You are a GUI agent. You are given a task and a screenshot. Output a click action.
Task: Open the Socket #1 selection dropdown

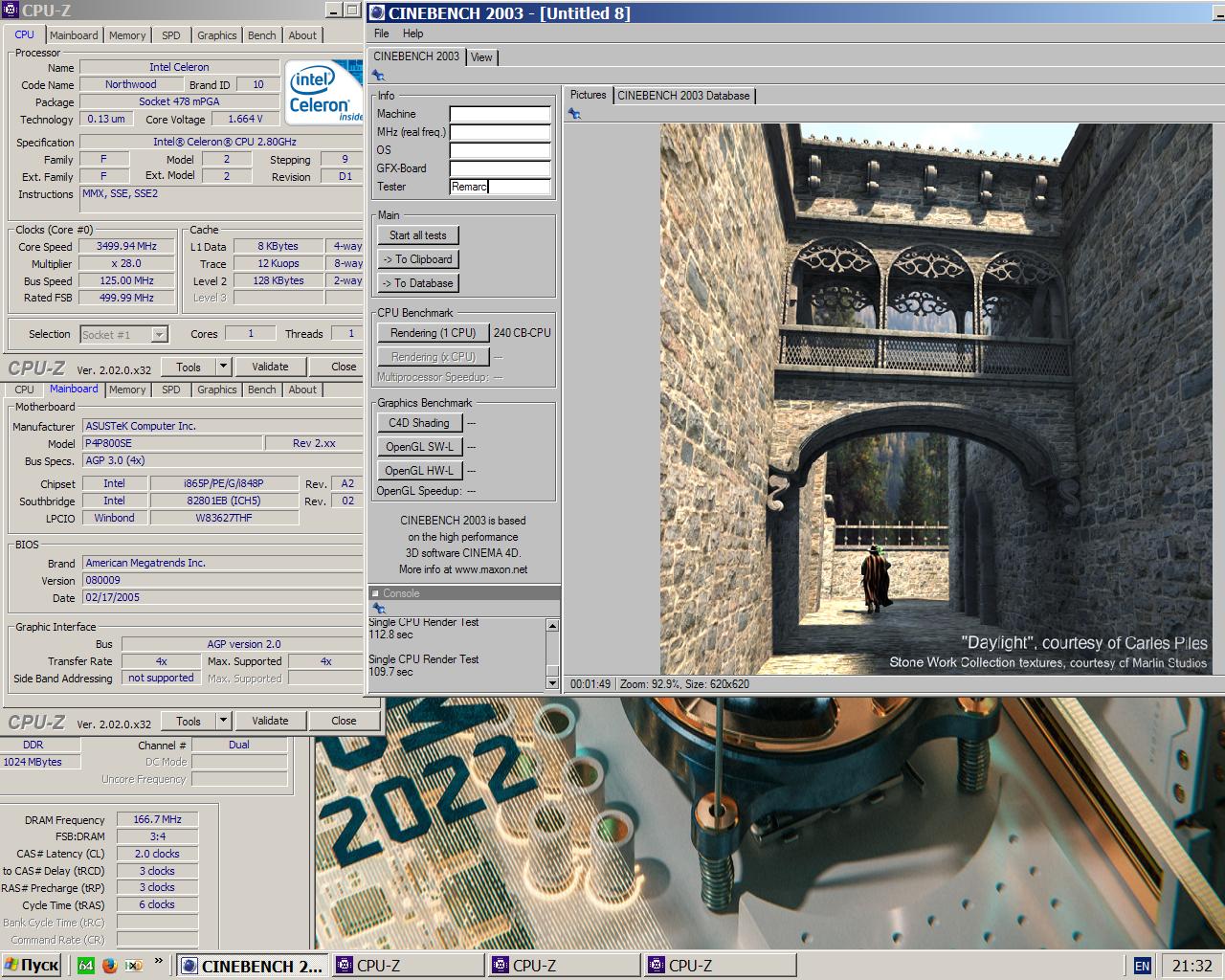[160, 334]
